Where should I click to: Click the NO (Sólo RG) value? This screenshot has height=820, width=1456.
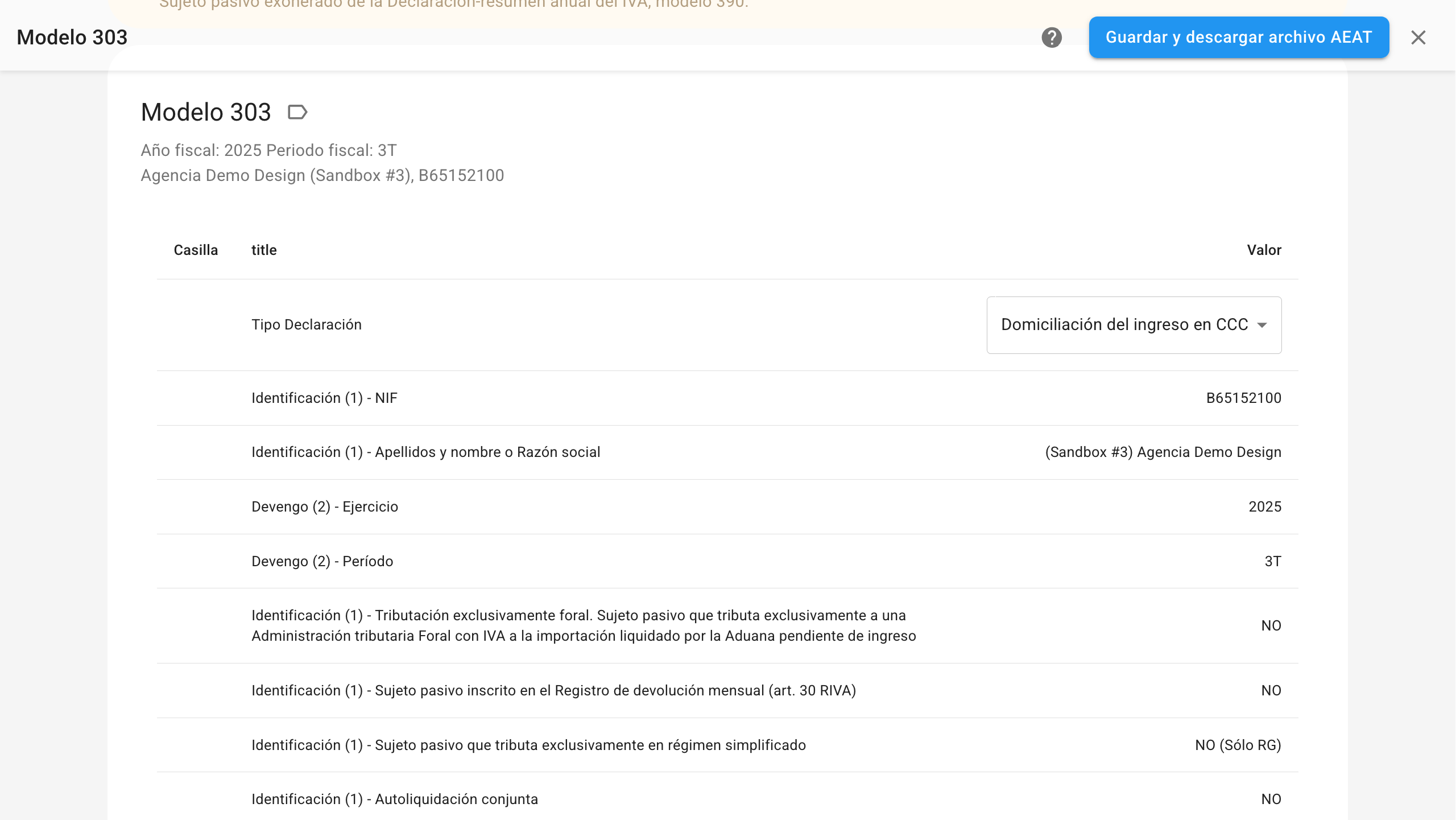[1238, 745]
